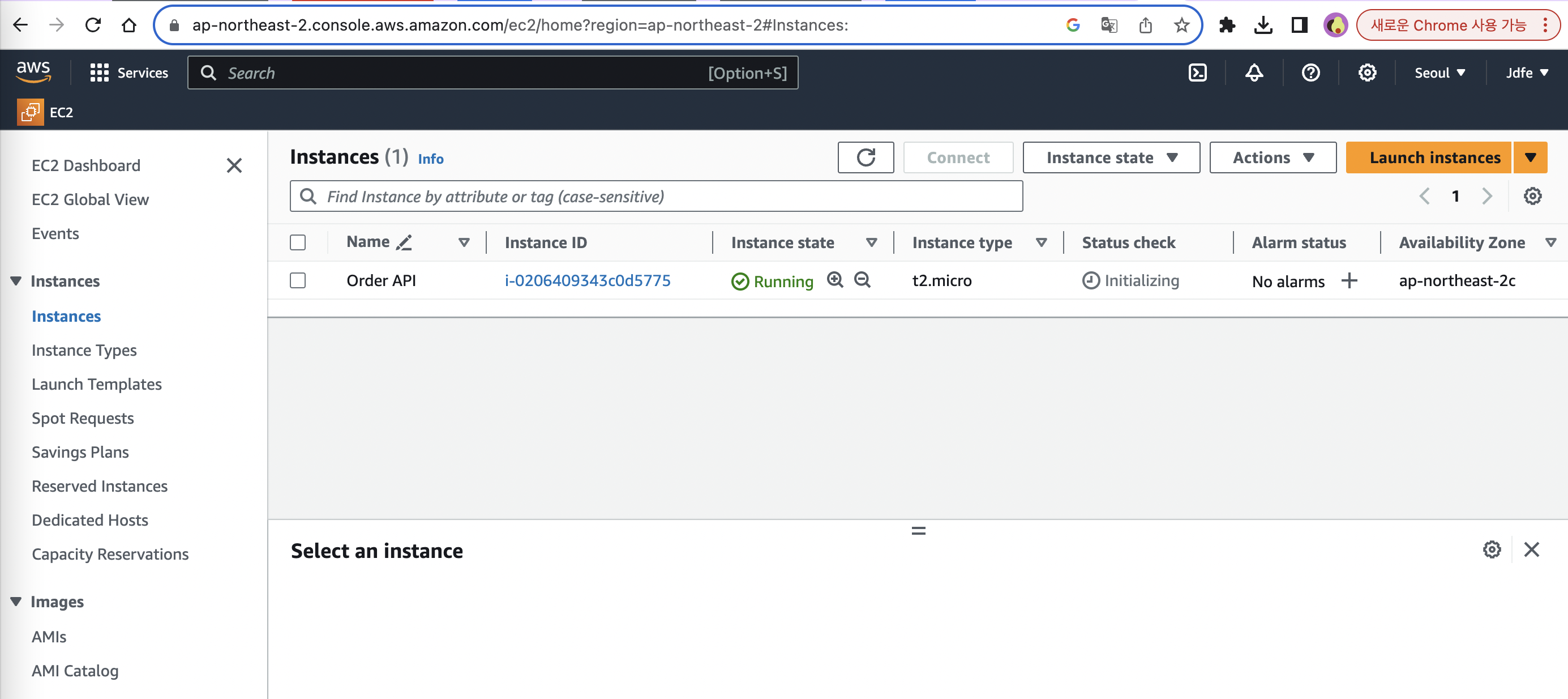1568x699 pixels.
Task: Go to EC2 Dashboard in sidebar
Action: click(86, 165)
